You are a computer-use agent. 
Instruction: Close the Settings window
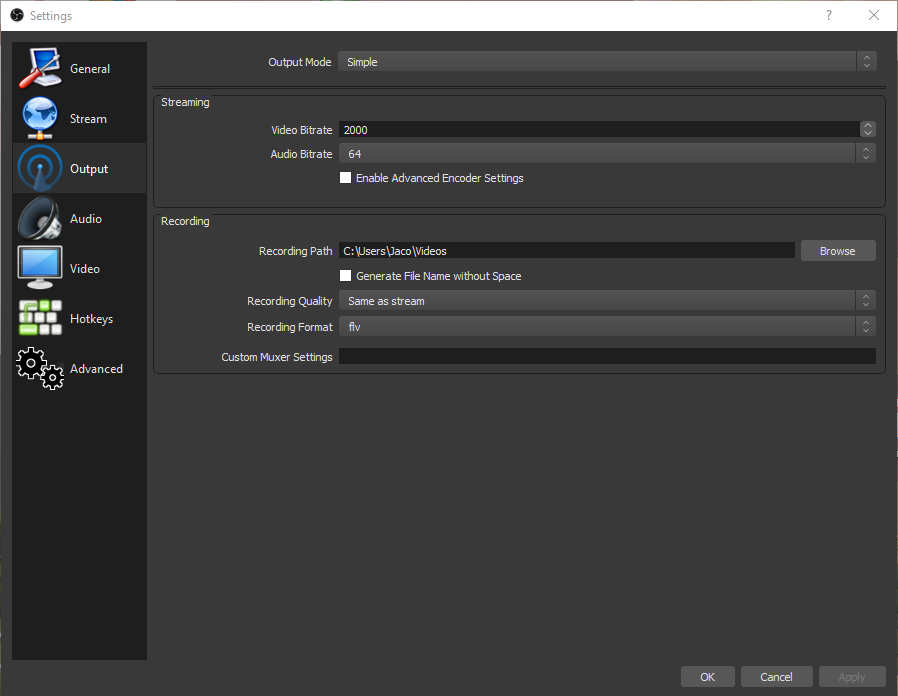(x=873, y=15)
